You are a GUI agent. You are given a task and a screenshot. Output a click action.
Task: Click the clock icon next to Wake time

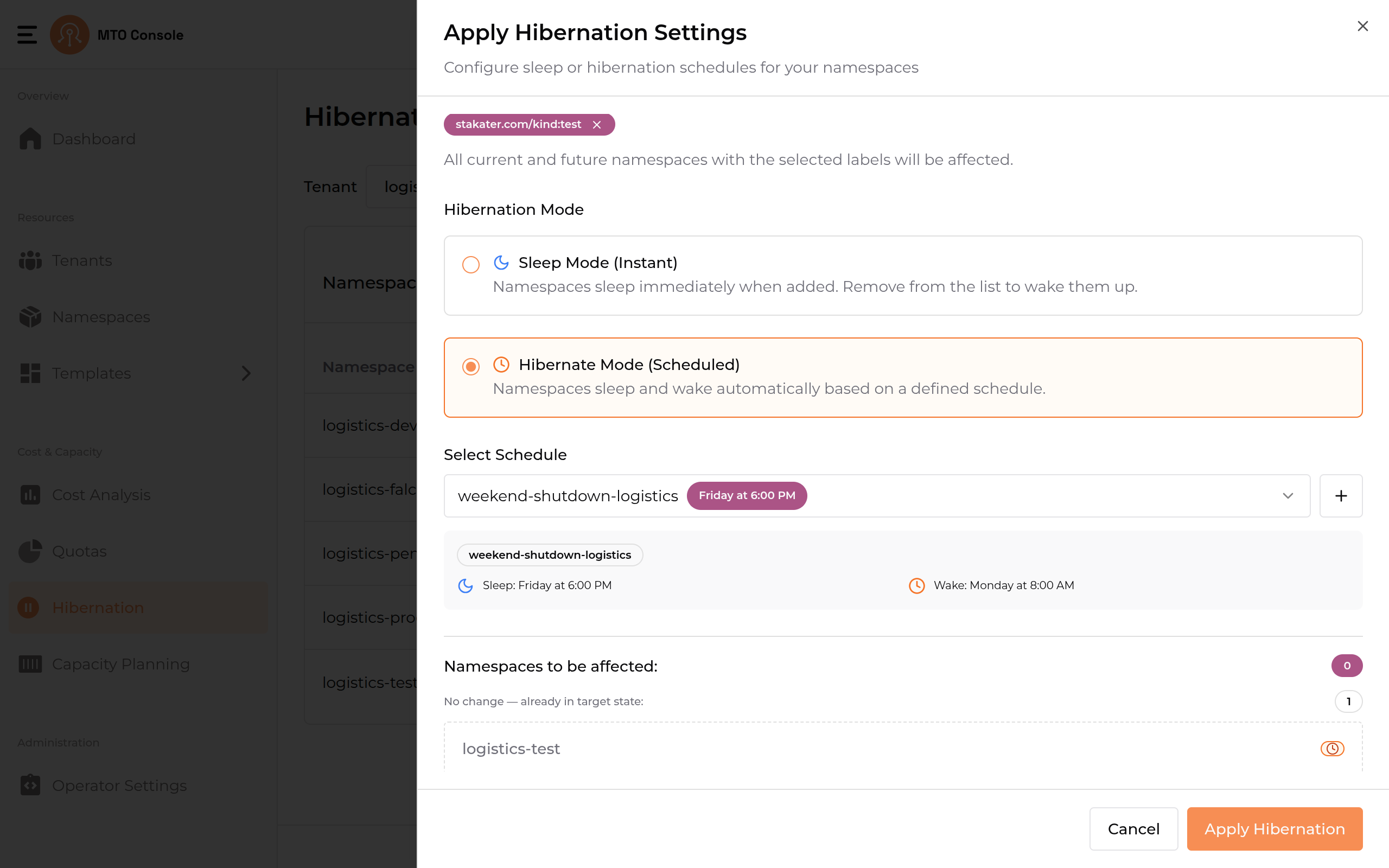point(916,585)
